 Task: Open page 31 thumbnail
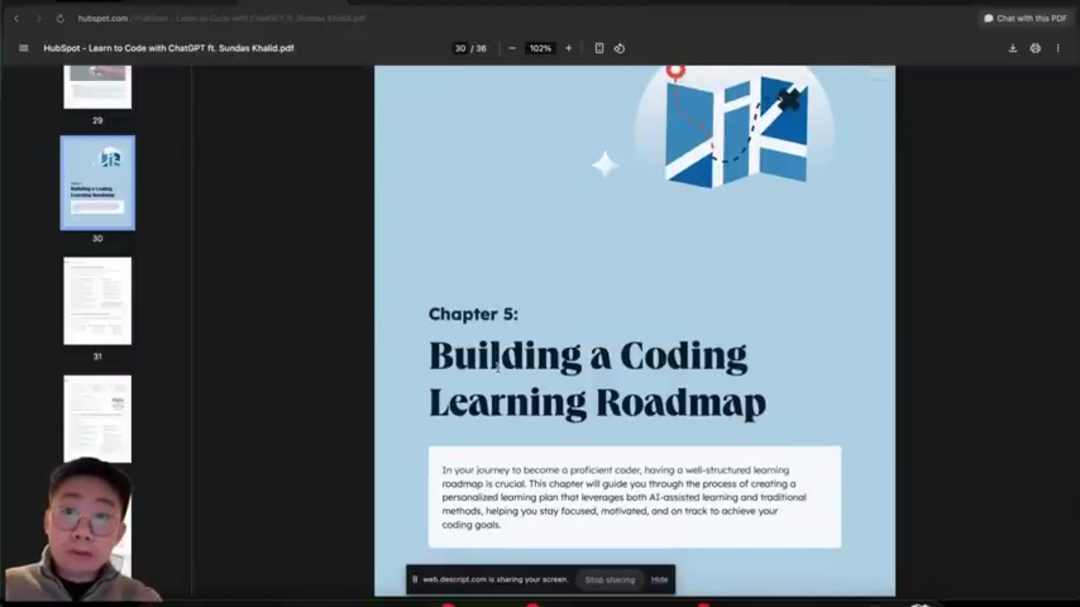click(x=97, y=301)
